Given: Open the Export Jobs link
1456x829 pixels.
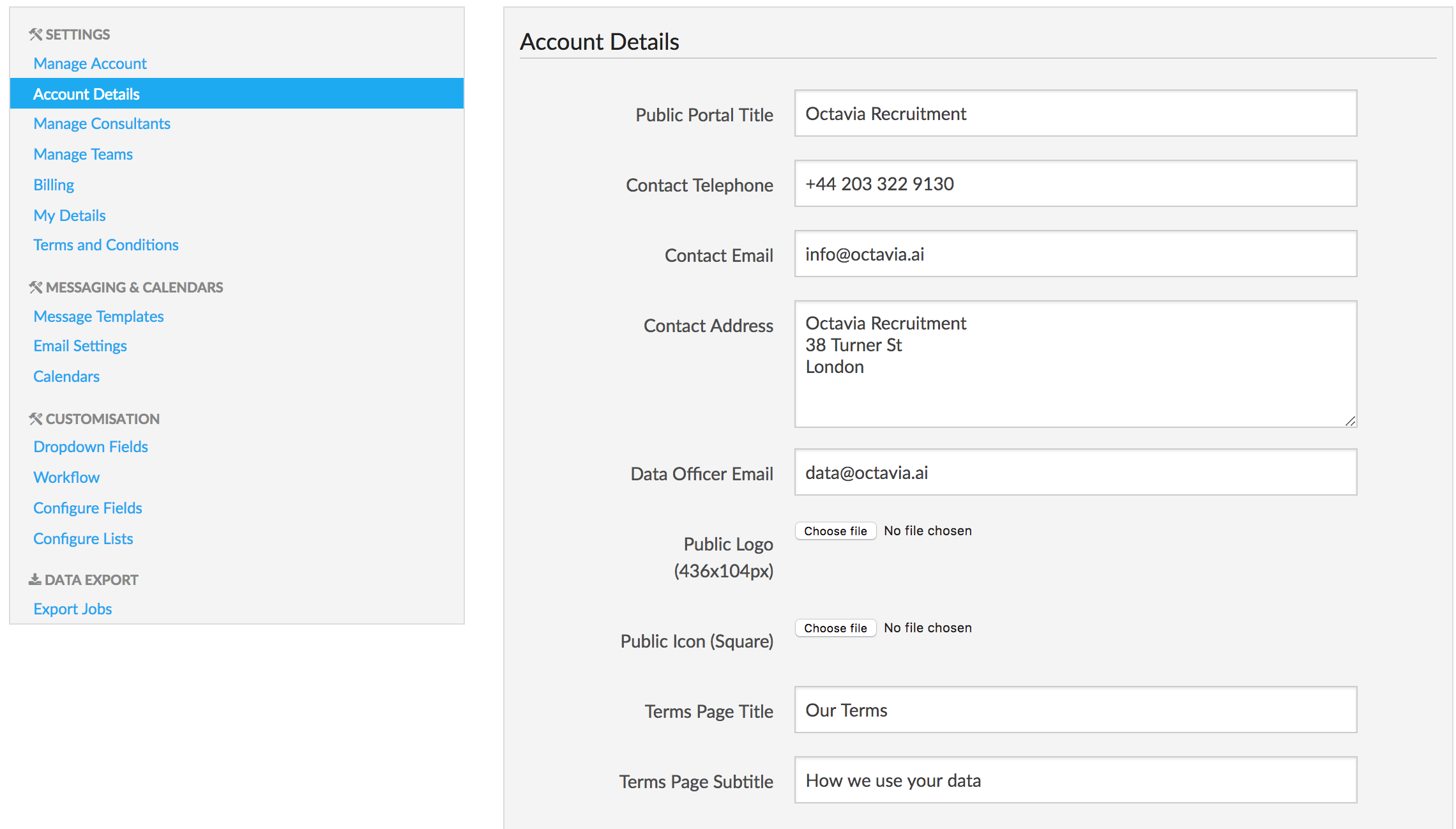Looking at the screenshot, I should [73, 609].
